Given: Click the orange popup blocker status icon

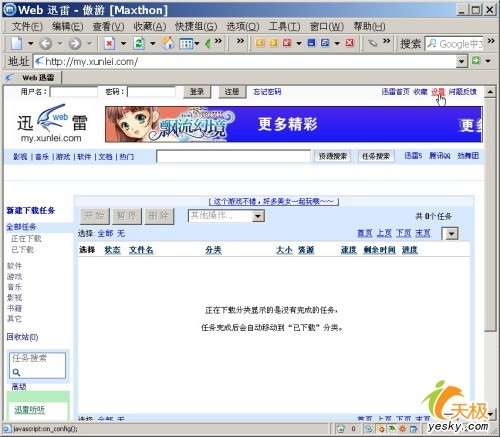Looking at the screenshot, I should click(x=380, y=429).
